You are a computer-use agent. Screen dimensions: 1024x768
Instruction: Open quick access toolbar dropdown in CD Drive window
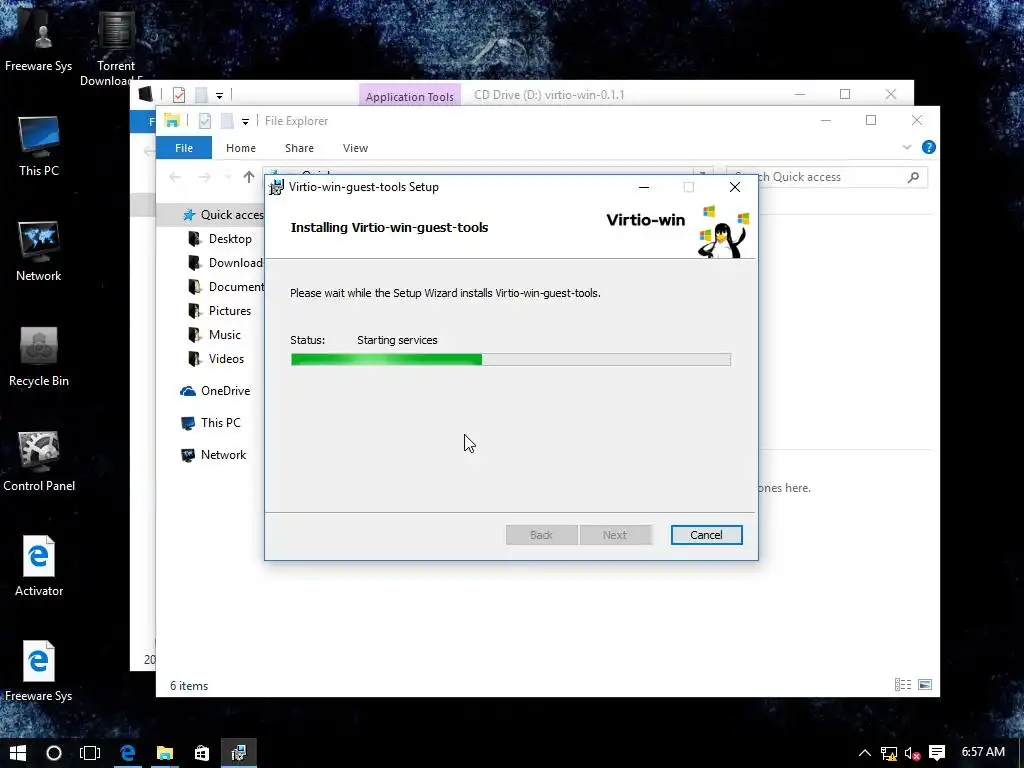point(219,96)
